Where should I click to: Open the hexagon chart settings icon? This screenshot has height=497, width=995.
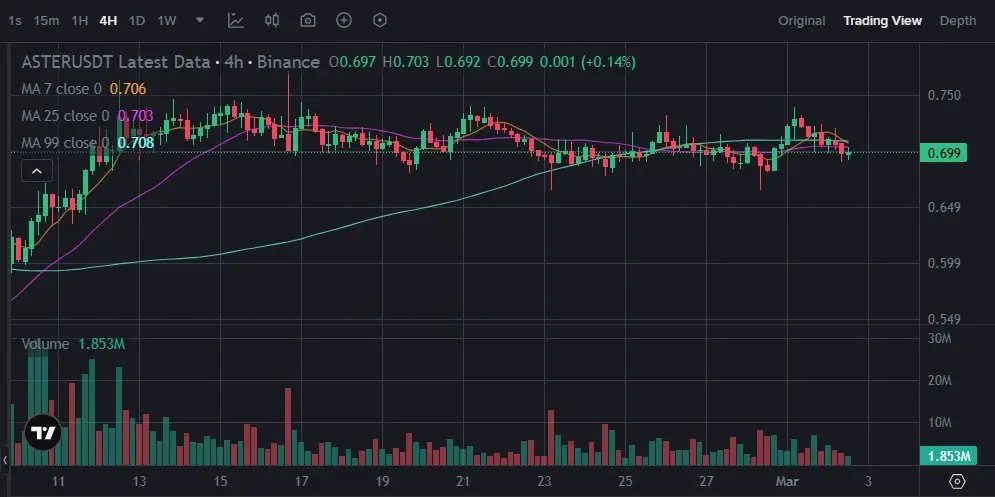click(x=379, y=20)
